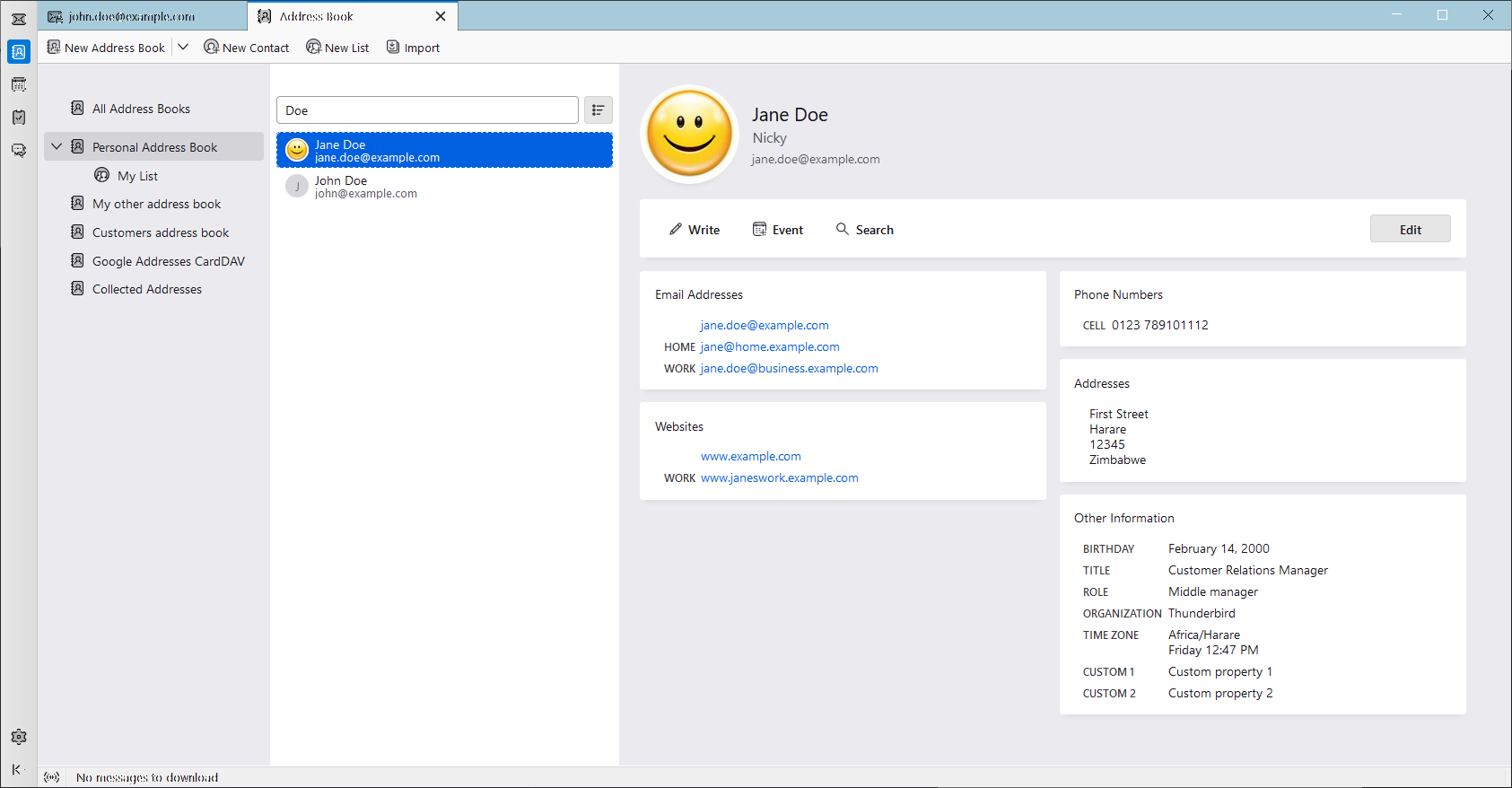Image resolution: width=1512 pixels, height=788 pixels.
Task: Click New Address Book button
Action: [106, 48]
